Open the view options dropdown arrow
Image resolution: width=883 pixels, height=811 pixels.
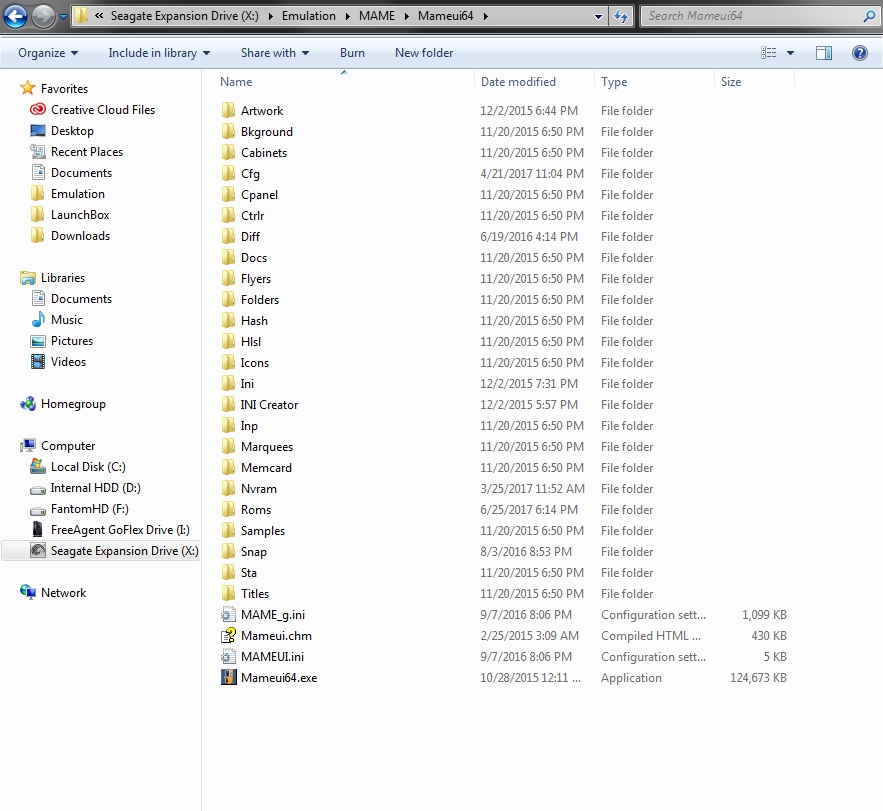(x=790, y=53)
